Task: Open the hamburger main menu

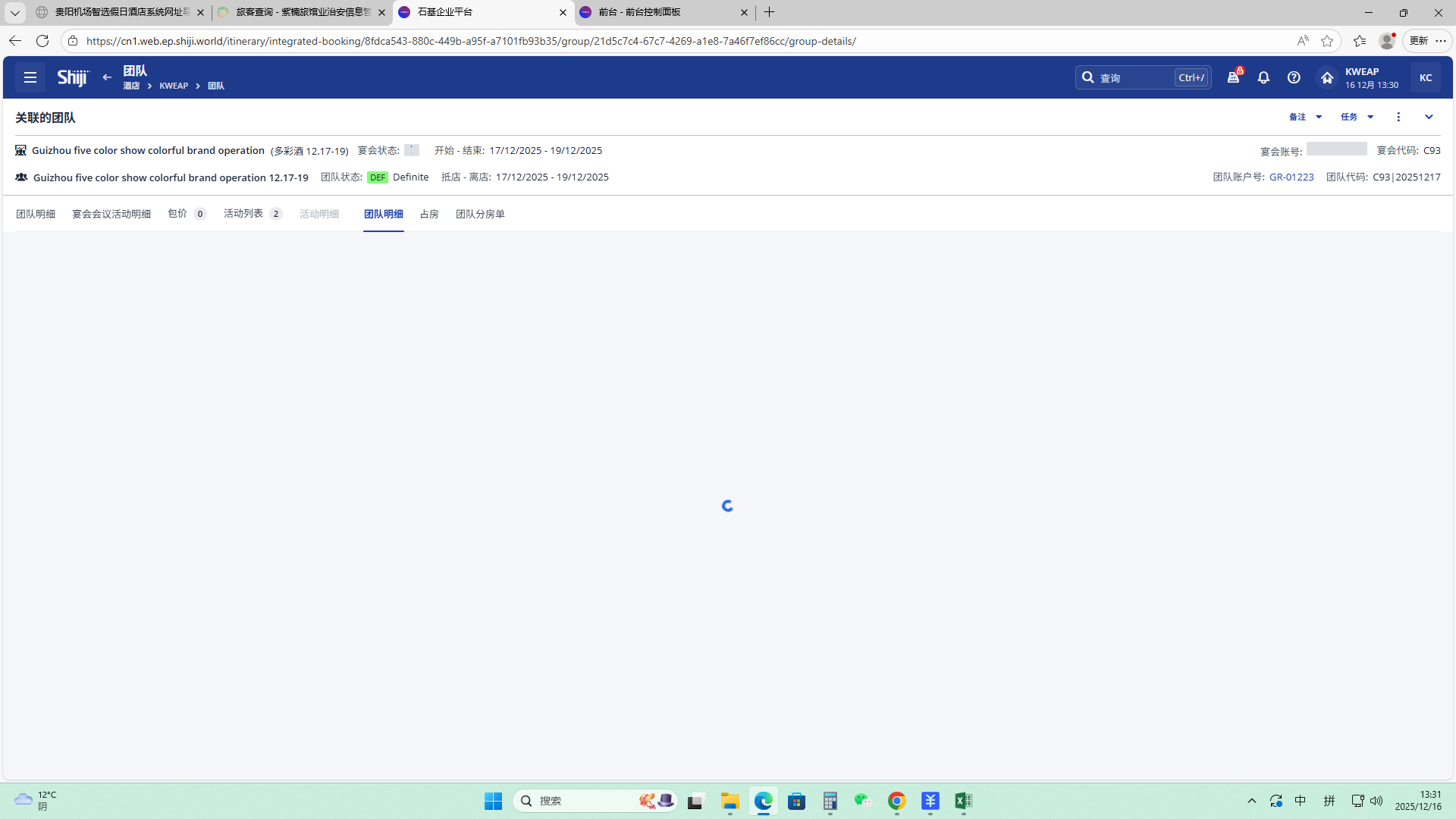Action: pos(30,77)
